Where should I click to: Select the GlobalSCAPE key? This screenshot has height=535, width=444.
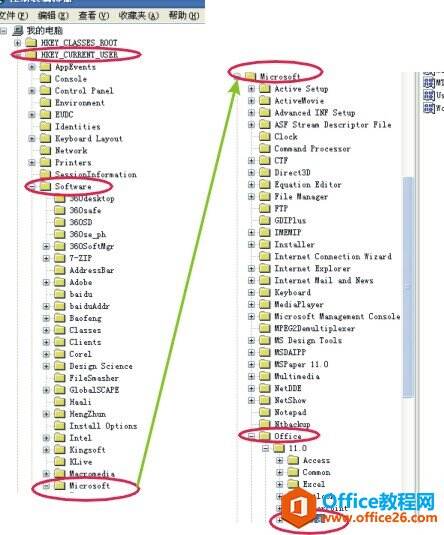point(94,390)
